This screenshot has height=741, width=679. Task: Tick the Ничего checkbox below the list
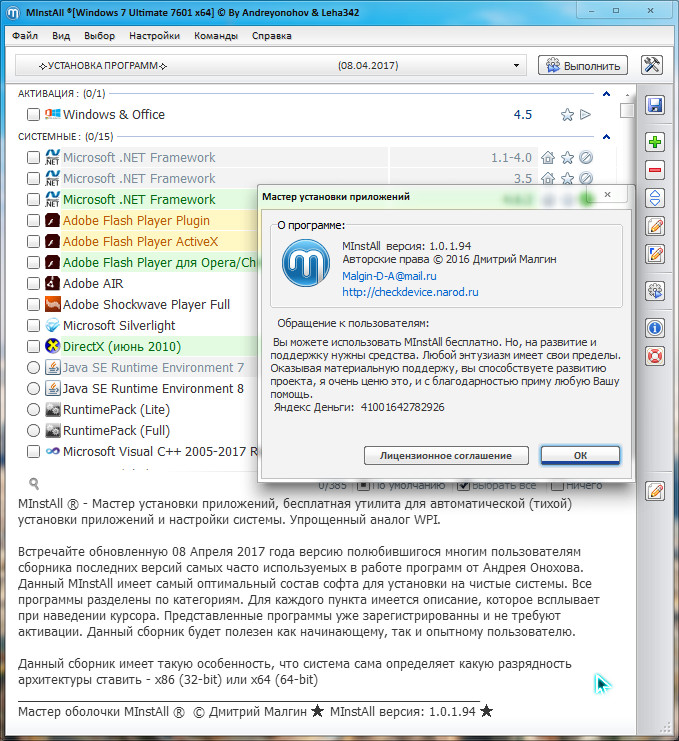coord(558,485)
